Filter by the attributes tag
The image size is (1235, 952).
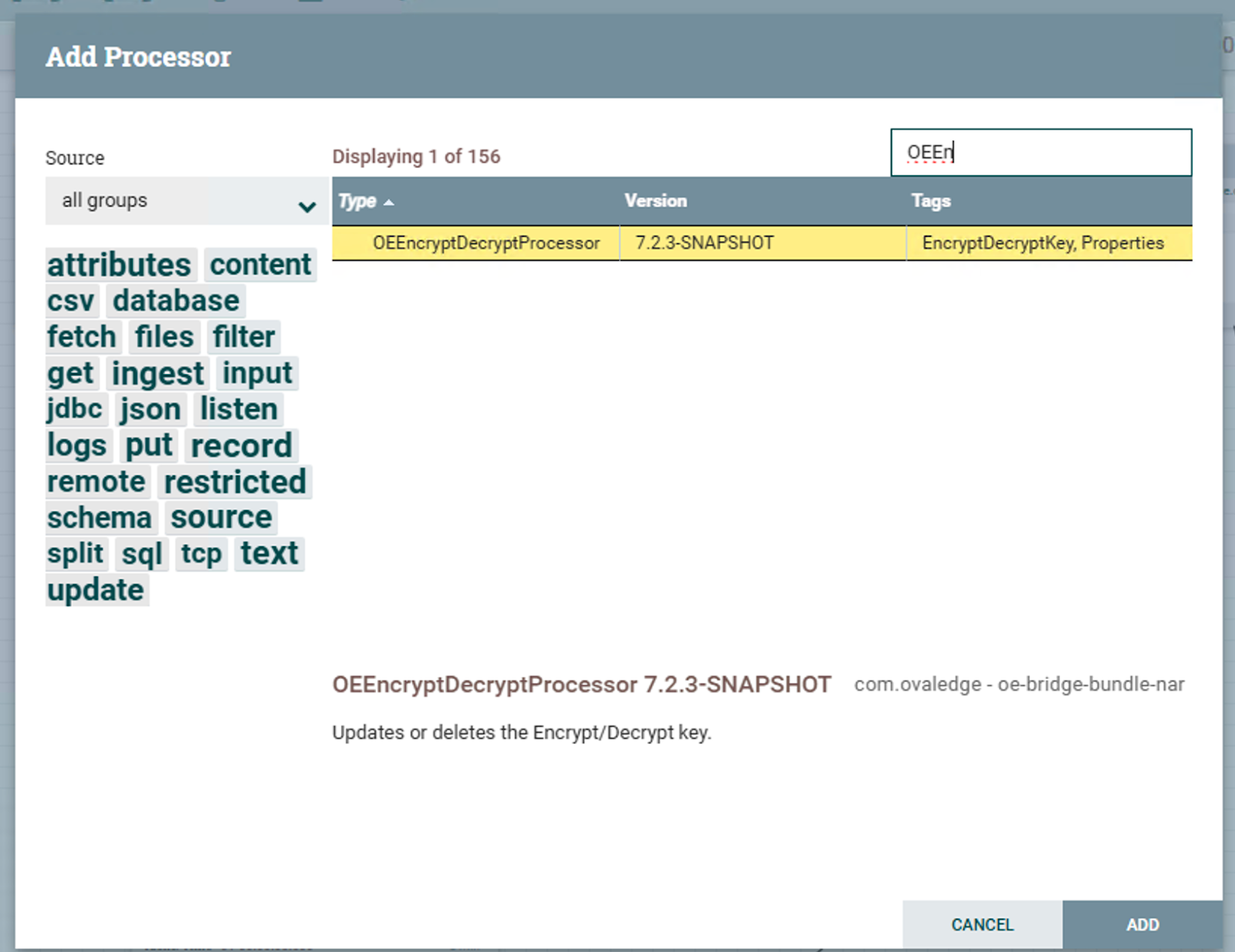(x=120, y=265)
